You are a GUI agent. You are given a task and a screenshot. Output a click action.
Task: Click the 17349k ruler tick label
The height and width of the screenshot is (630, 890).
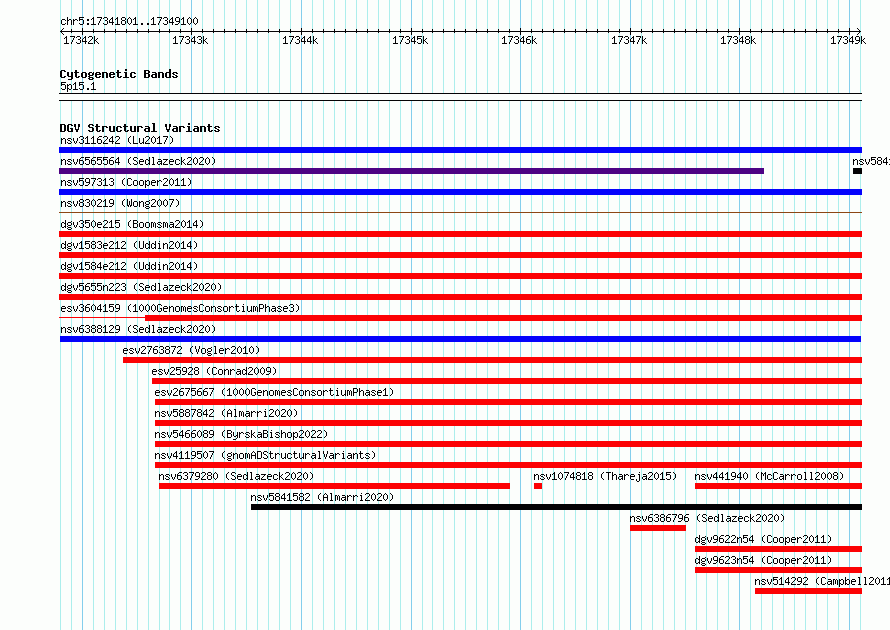848,40
